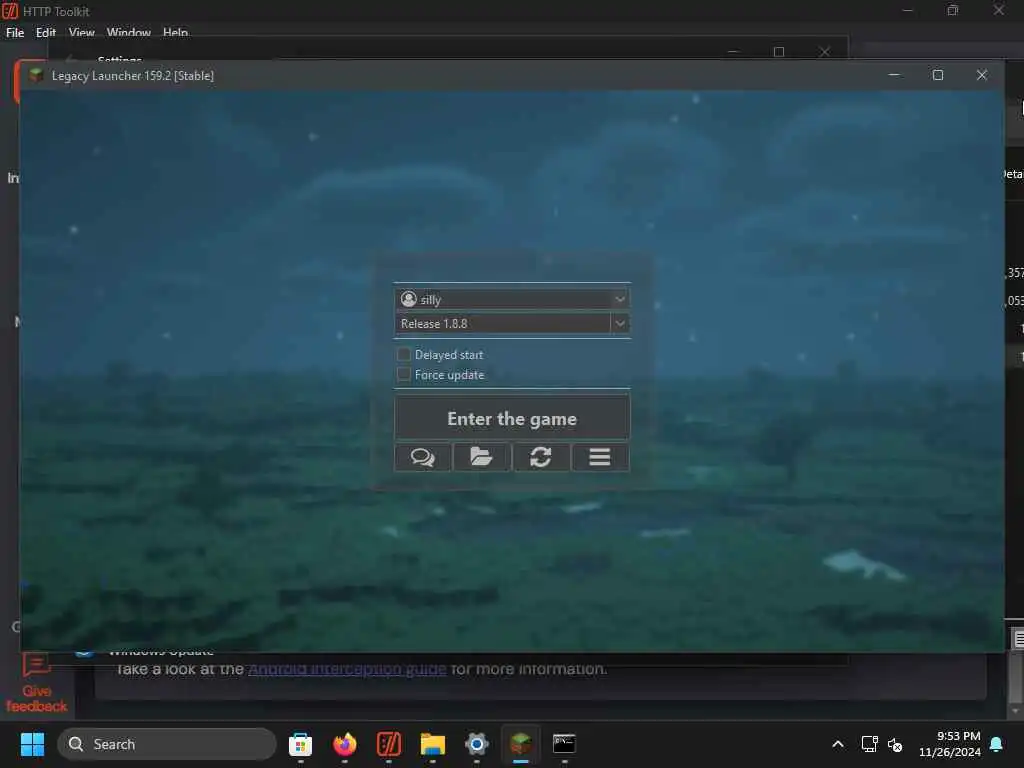The width and height of the screenshot is (1024, 768).
Task: Open the hamburger settings menu button
Action: pyautogui.click(x=600, y=457)
